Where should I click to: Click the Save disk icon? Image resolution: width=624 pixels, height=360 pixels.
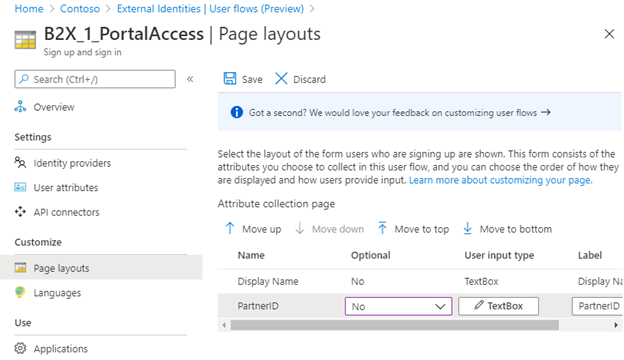click(230, 78)
